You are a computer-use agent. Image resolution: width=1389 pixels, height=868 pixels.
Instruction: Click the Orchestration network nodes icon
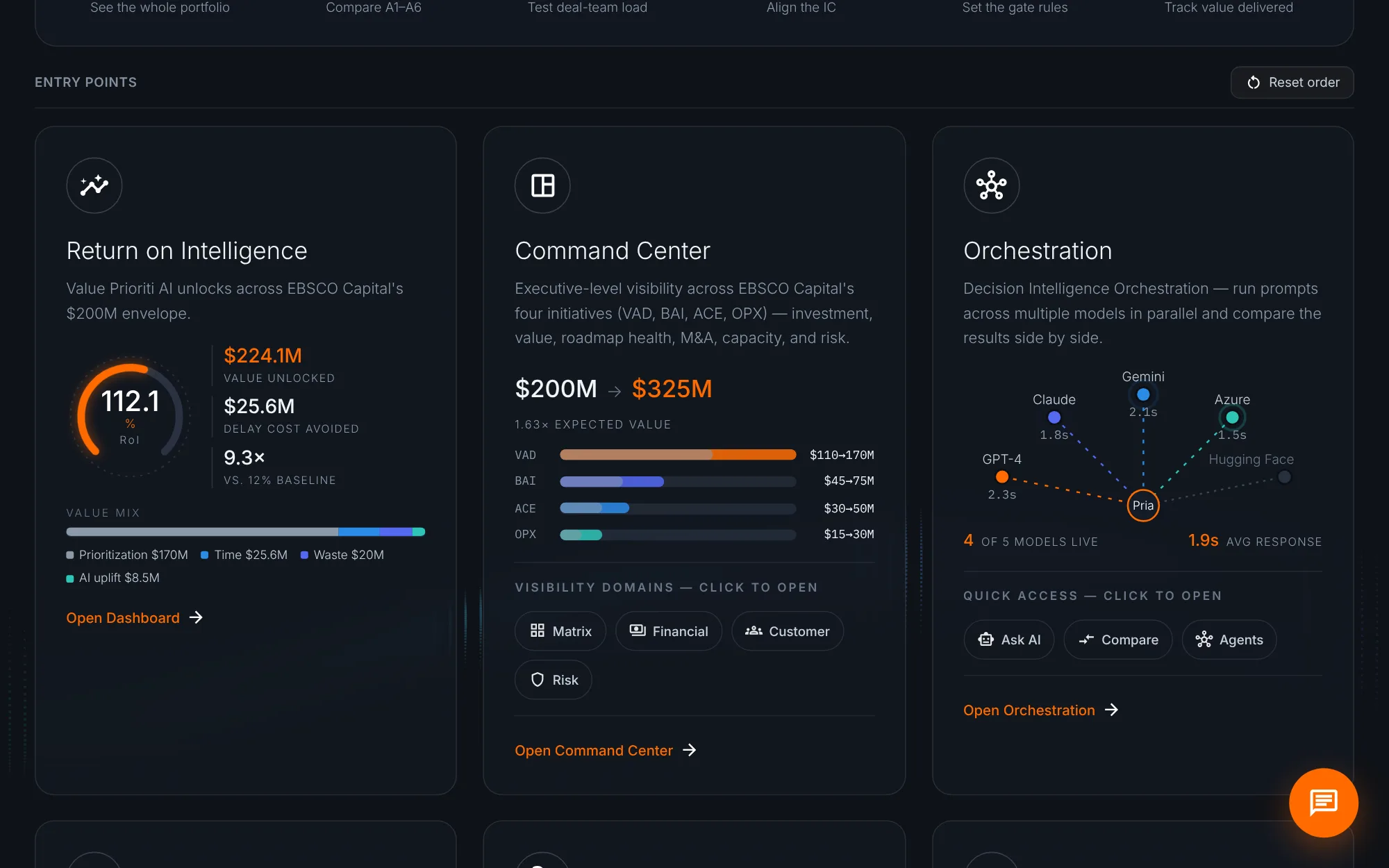[991, 185]
